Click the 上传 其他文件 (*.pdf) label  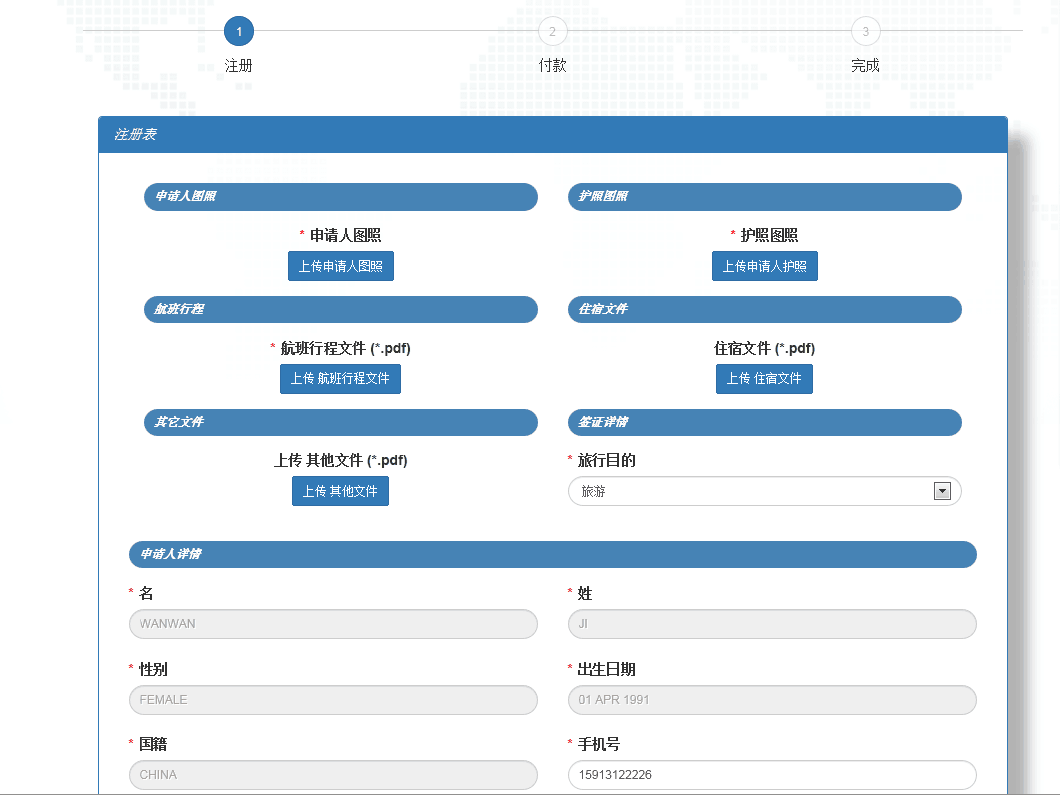point(341,461)
